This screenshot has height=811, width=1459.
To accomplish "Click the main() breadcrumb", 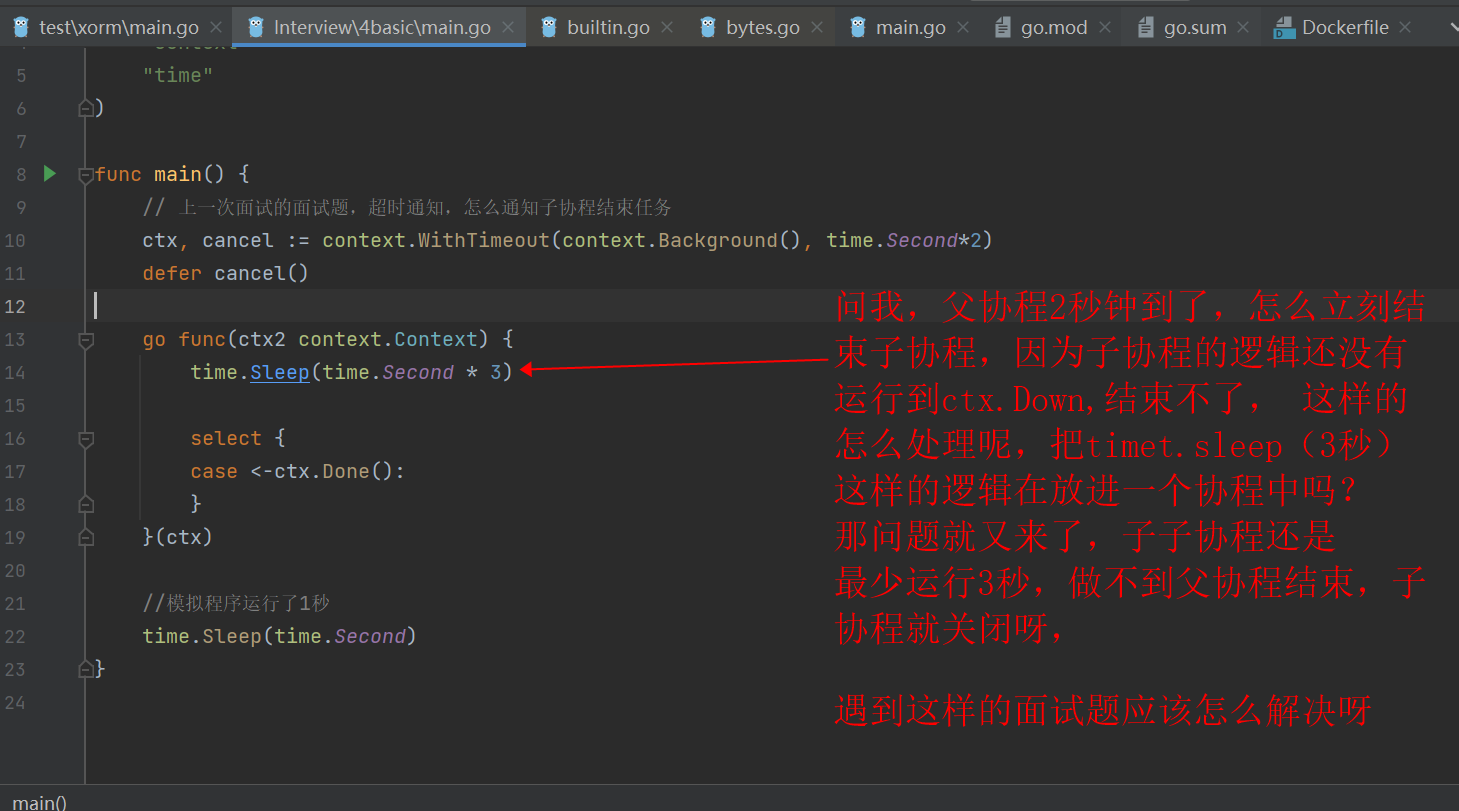I will (x=39, y=802).
